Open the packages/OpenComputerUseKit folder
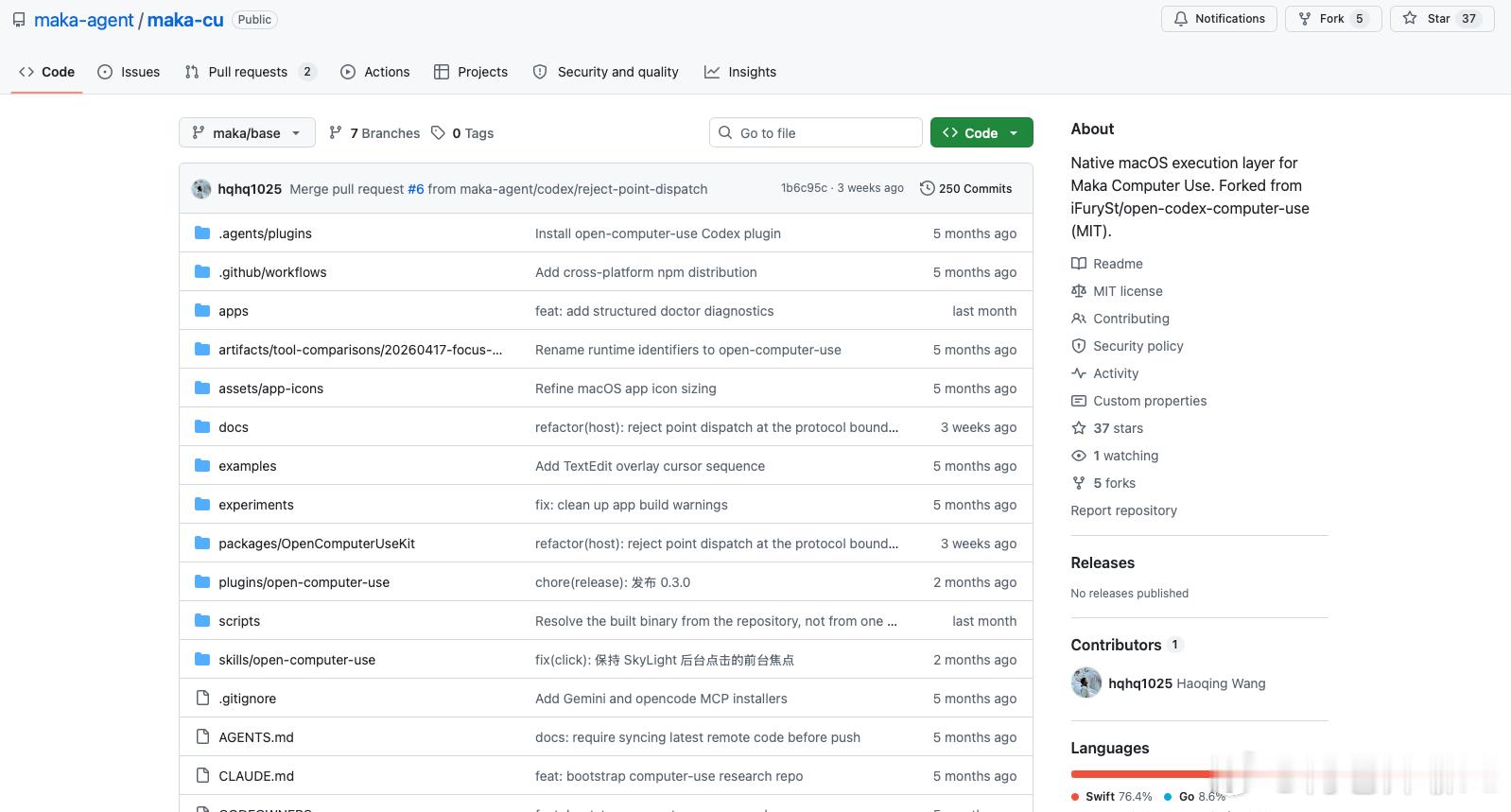Viewport: 1511px width, 812px height. click(317, 544)
